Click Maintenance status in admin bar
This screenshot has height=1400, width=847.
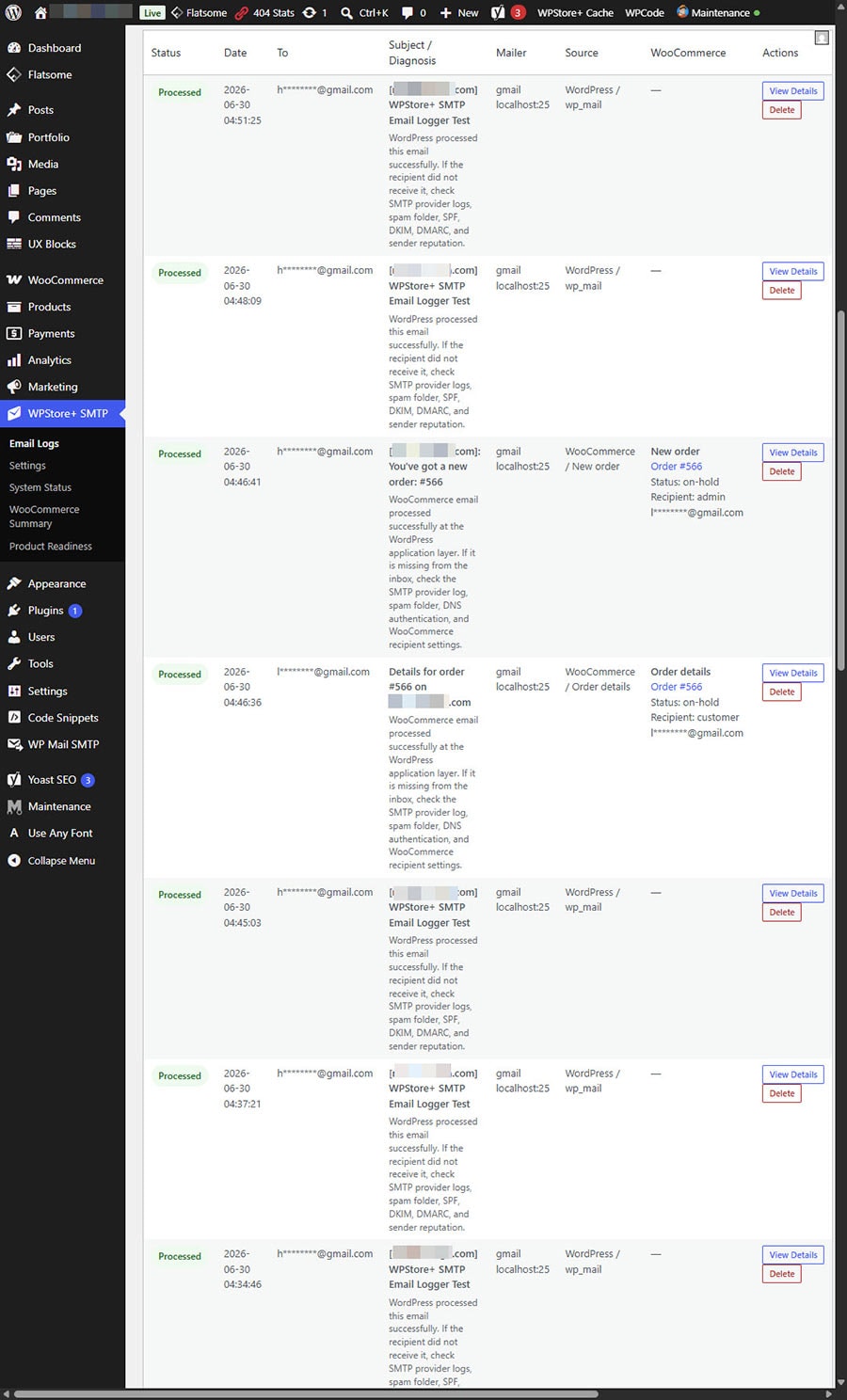pyautogui.click(x=718, y=13)
